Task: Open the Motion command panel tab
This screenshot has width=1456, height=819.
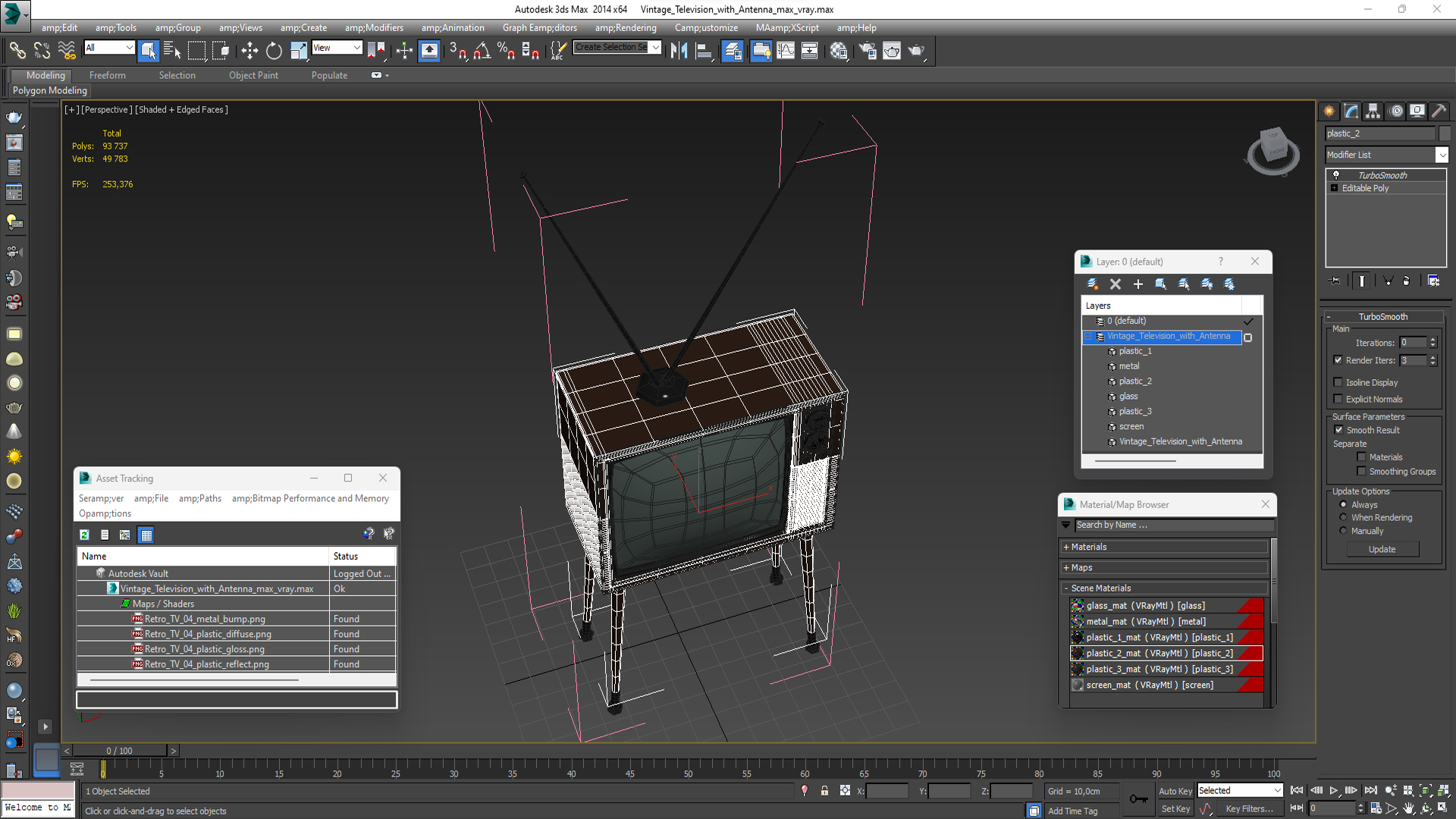Action: click(x=1396, y=111)
